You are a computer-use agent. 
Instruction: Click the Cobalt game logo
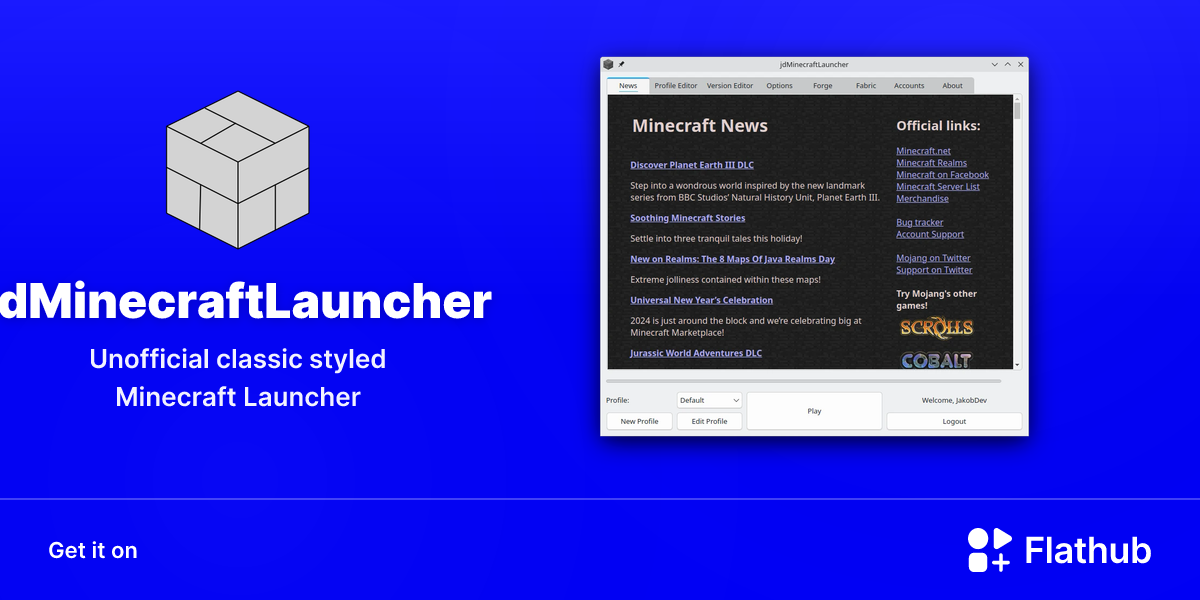(936, 359)
